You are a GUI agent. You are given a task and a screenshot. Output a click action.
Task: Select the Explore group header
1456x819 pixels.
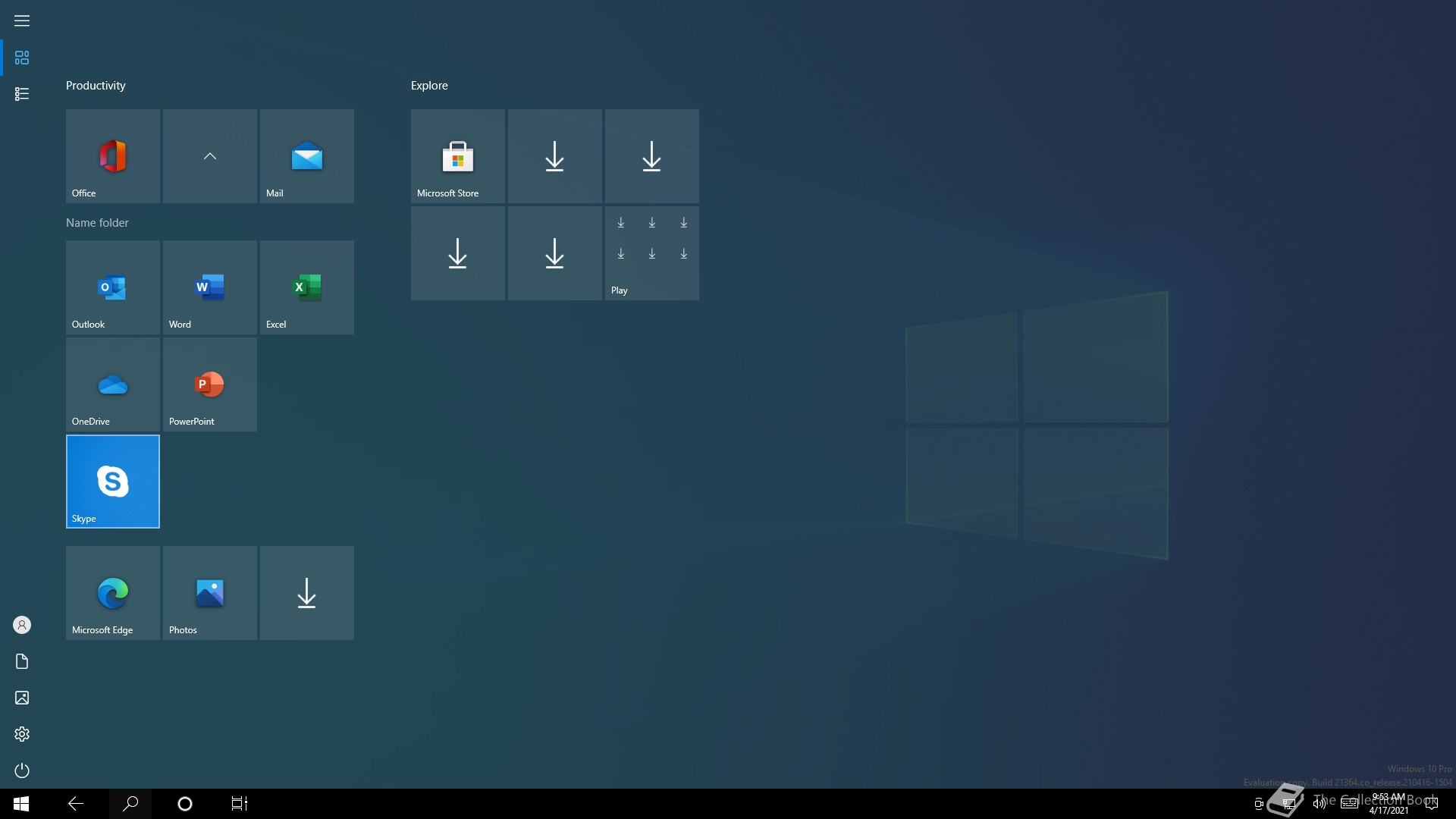pyautogui.click(x=429, y=86)
